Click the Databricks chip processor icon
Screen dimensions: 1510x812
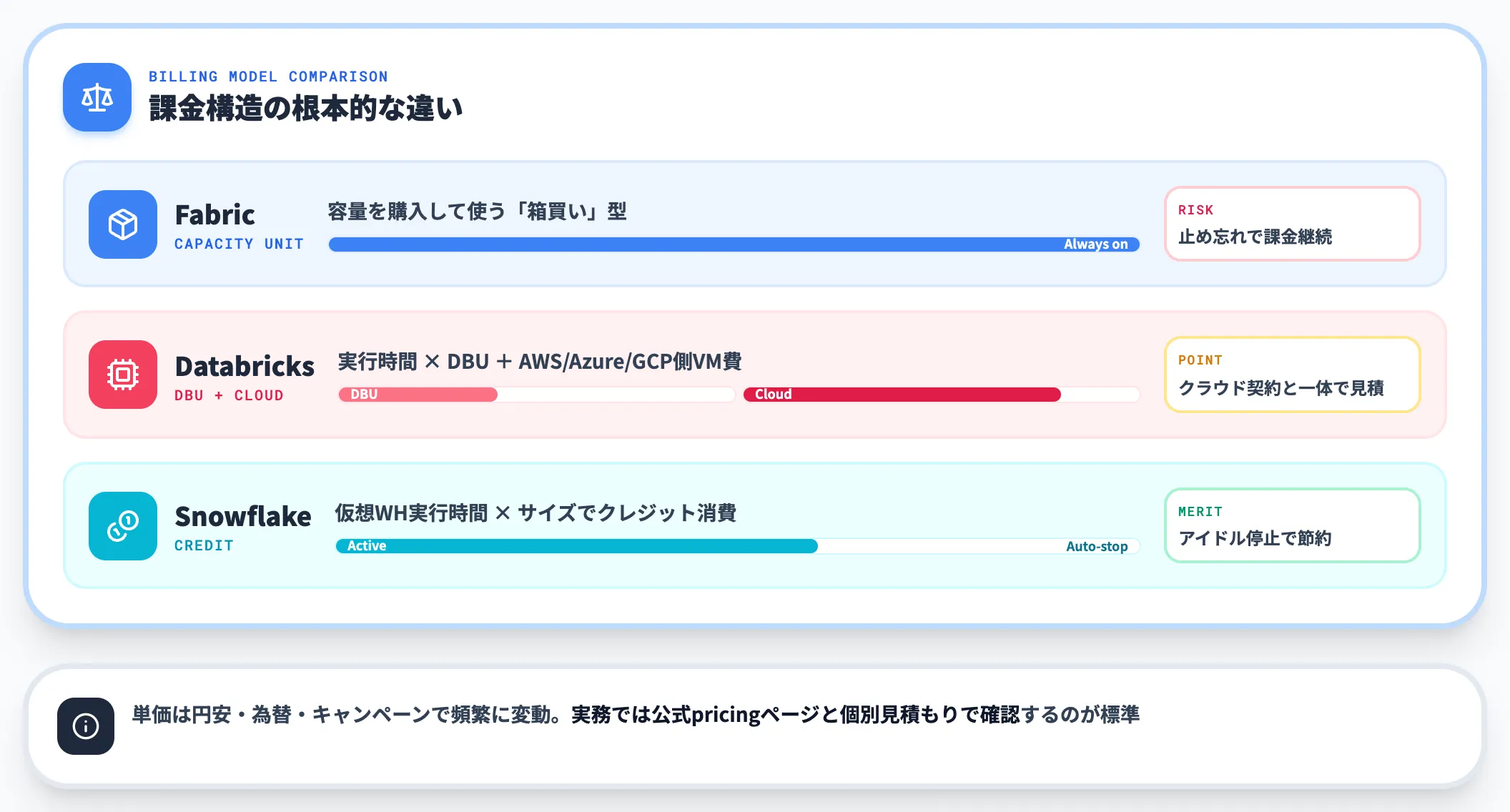pyautogui.click(x=123, y=375)
